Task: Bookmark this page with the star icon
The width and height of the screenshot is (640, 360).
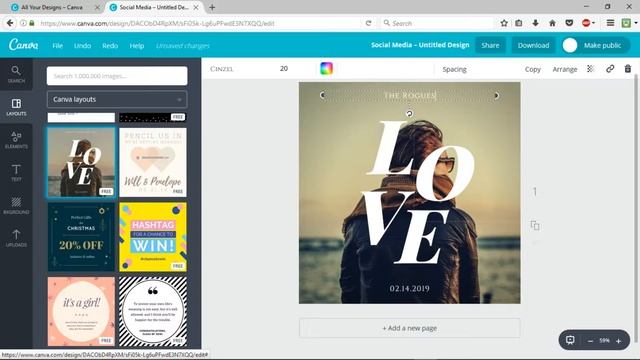Action: (504, 23)
